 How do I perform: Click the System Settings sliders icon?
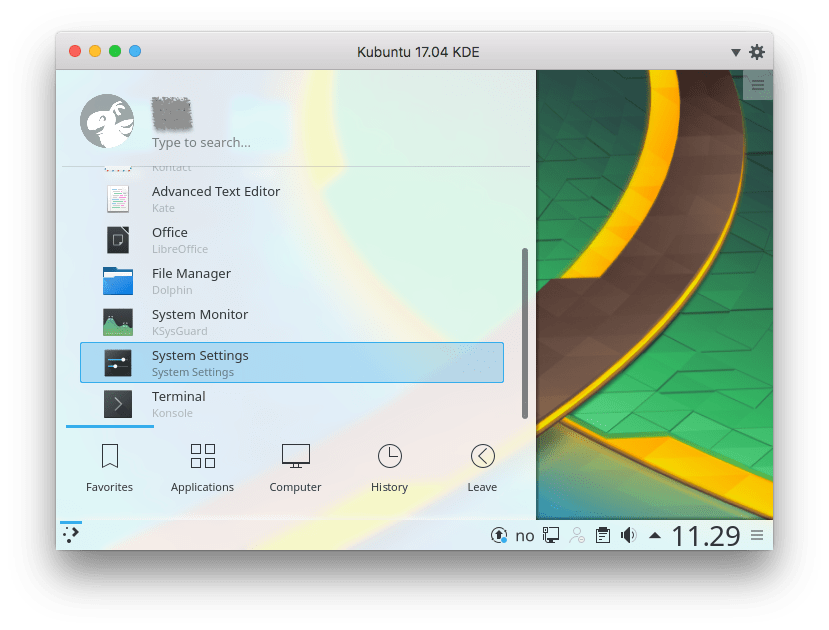click(117, 363)
